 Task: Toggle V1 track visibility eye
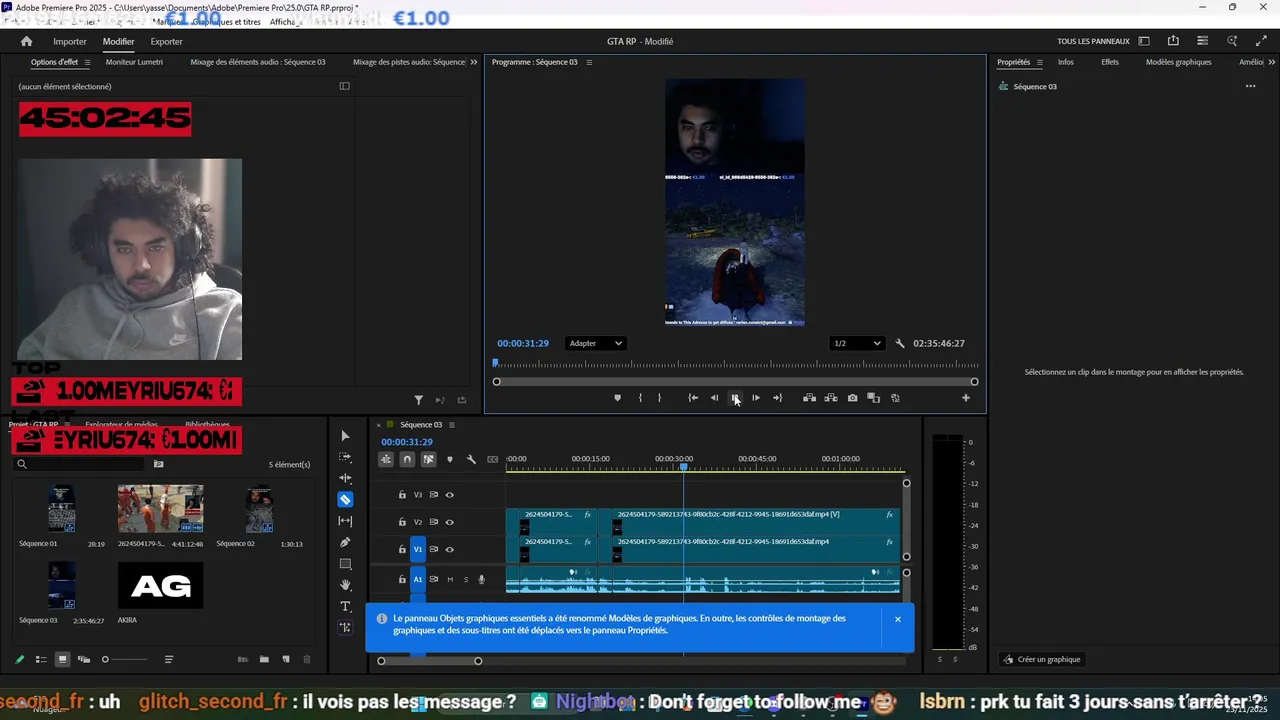[x=449, y=549]
